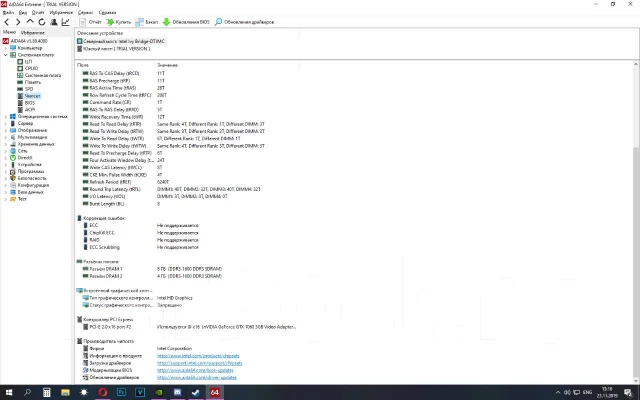Select the Round Trip Latency (tRTL) row
The height and width of the screenshot is (400, 640).
pyautogui.click(x=171, y=189)
